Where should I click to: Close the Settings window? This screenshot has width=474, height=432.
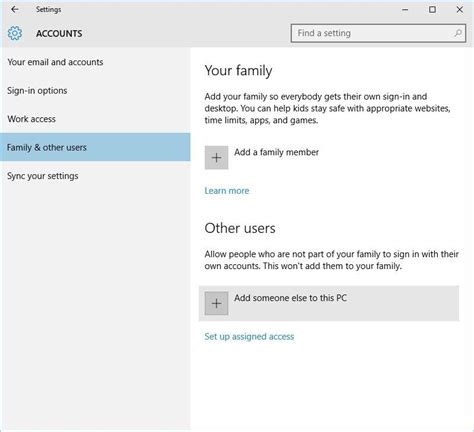click(x=460, y=10)
